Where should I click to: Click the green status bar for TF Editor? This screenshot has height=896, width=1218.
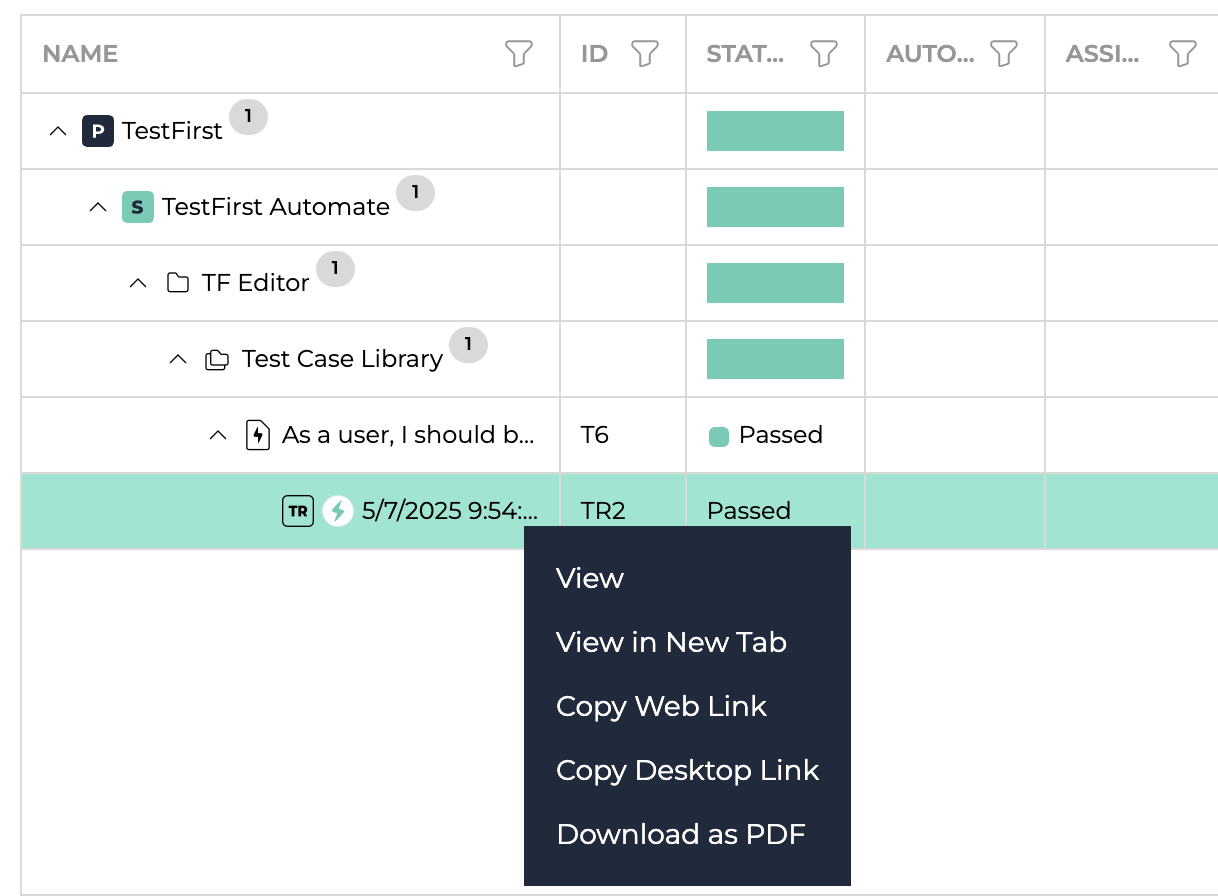point(775,283)
